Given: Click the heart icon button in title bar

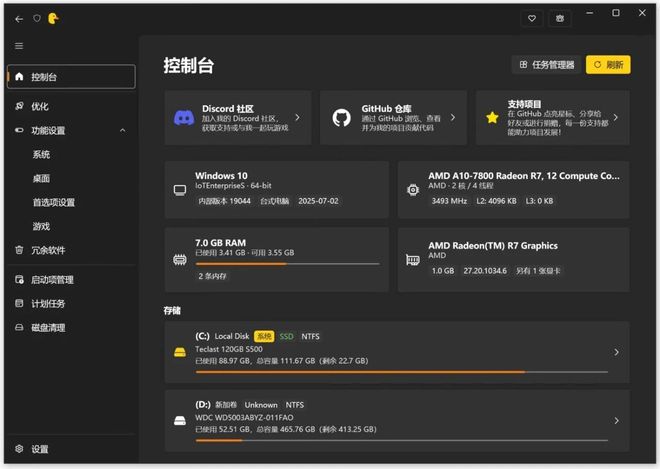Looking at the screenshot, I should click(532, 18).
